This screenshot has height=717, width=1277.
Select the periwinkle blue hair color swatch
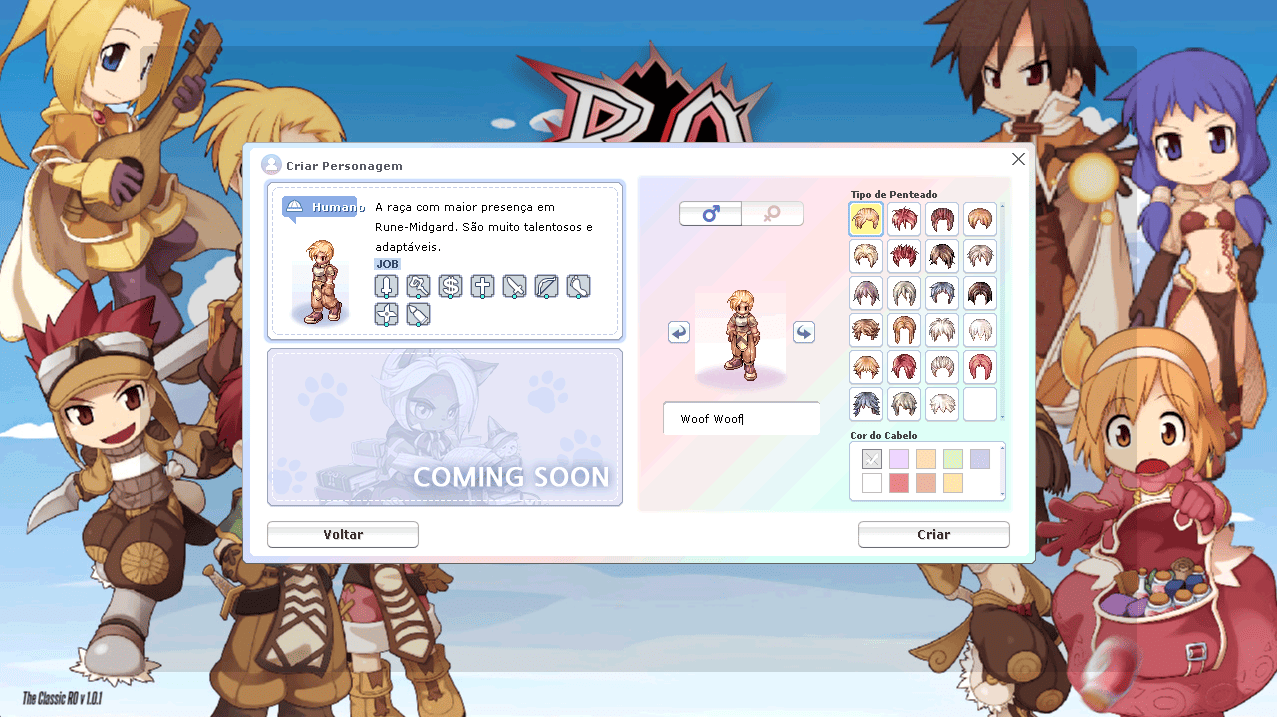click(x=980, y=459)
